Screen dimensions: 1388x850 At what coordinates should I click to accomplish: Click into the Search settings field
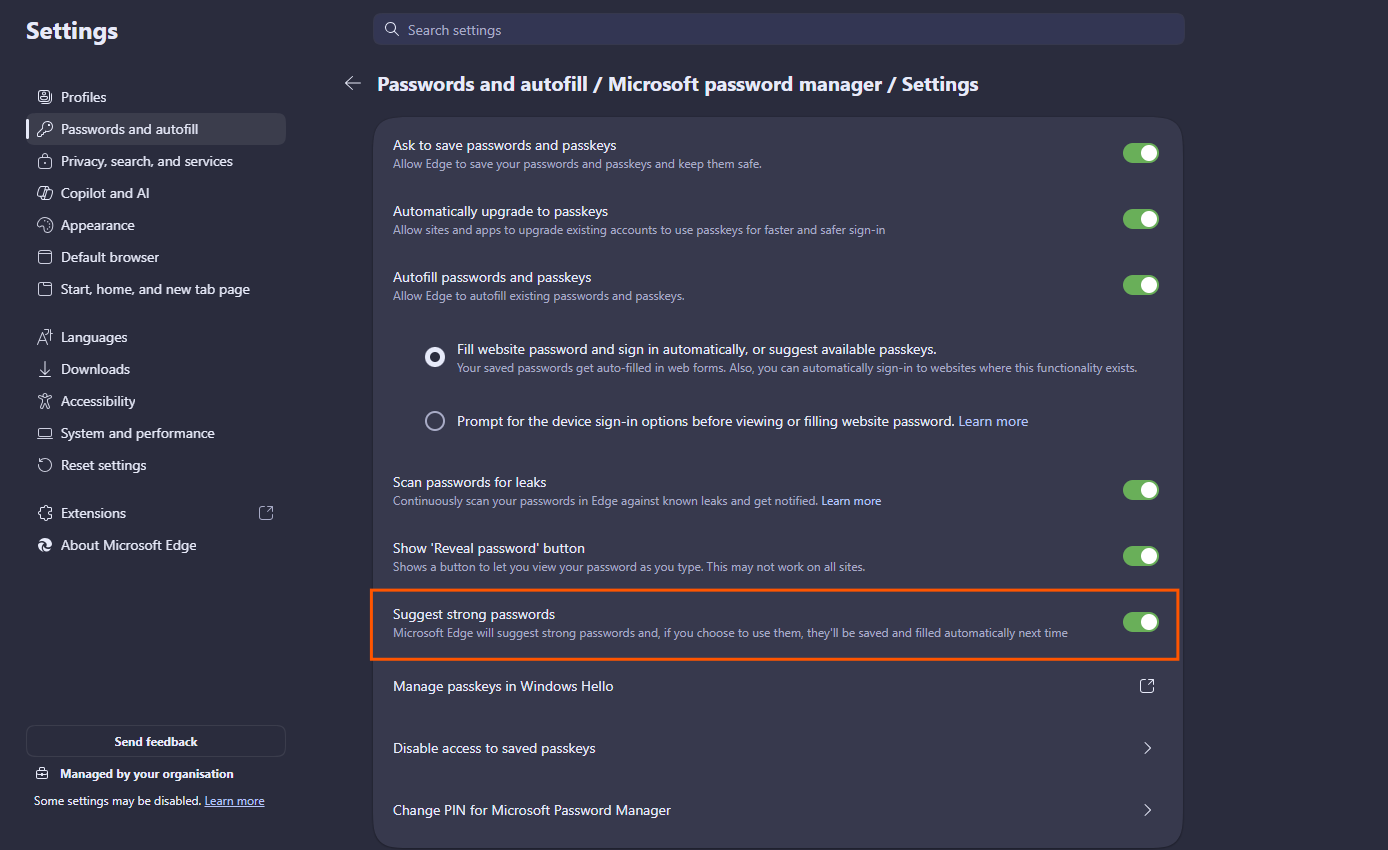pos(779,30)
